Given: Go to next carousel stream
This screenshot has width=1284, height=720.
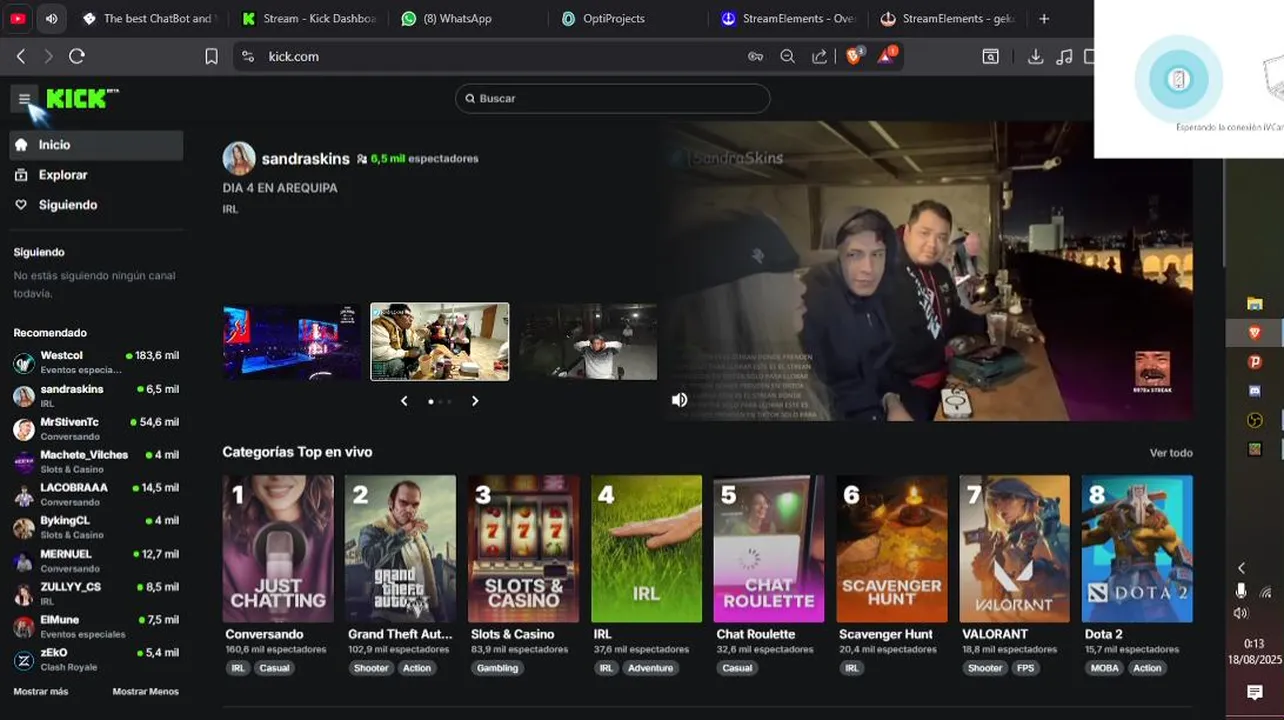Looking at the screenshot, I should [475, 401].
